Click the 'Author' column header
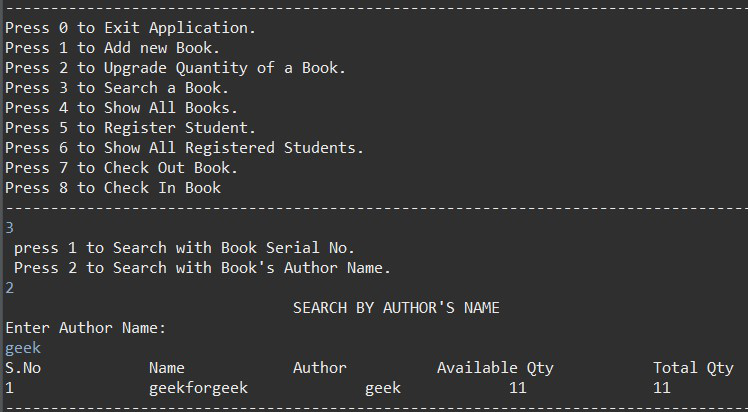Viewport: 748px width, 412px height. 320,369
